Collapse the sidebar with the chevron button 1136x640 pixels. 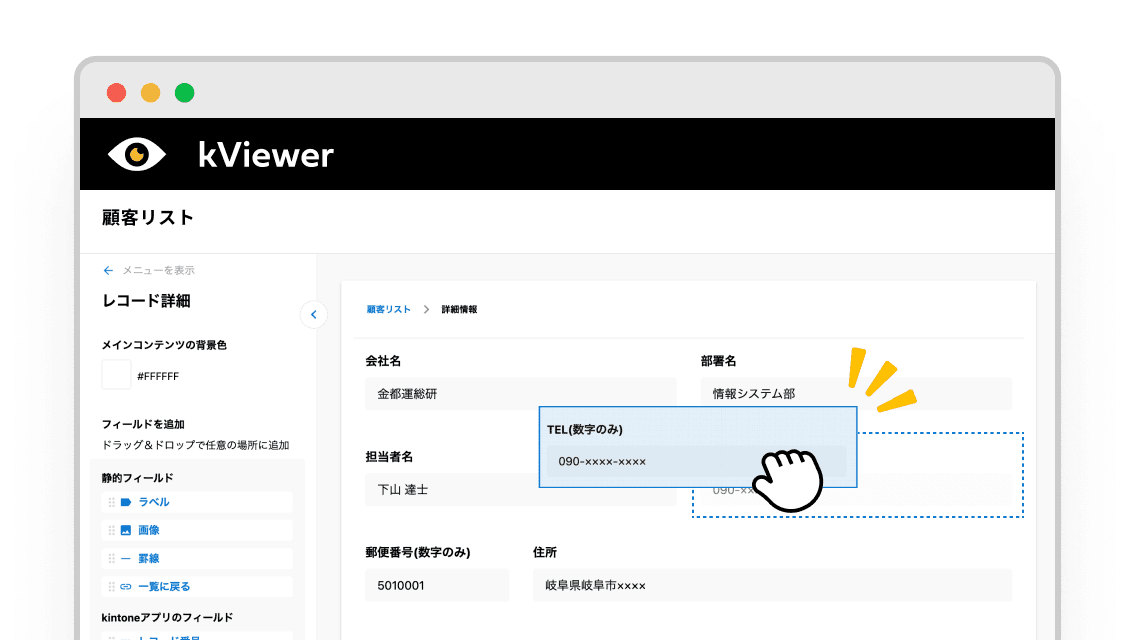(x=314, y=315)
